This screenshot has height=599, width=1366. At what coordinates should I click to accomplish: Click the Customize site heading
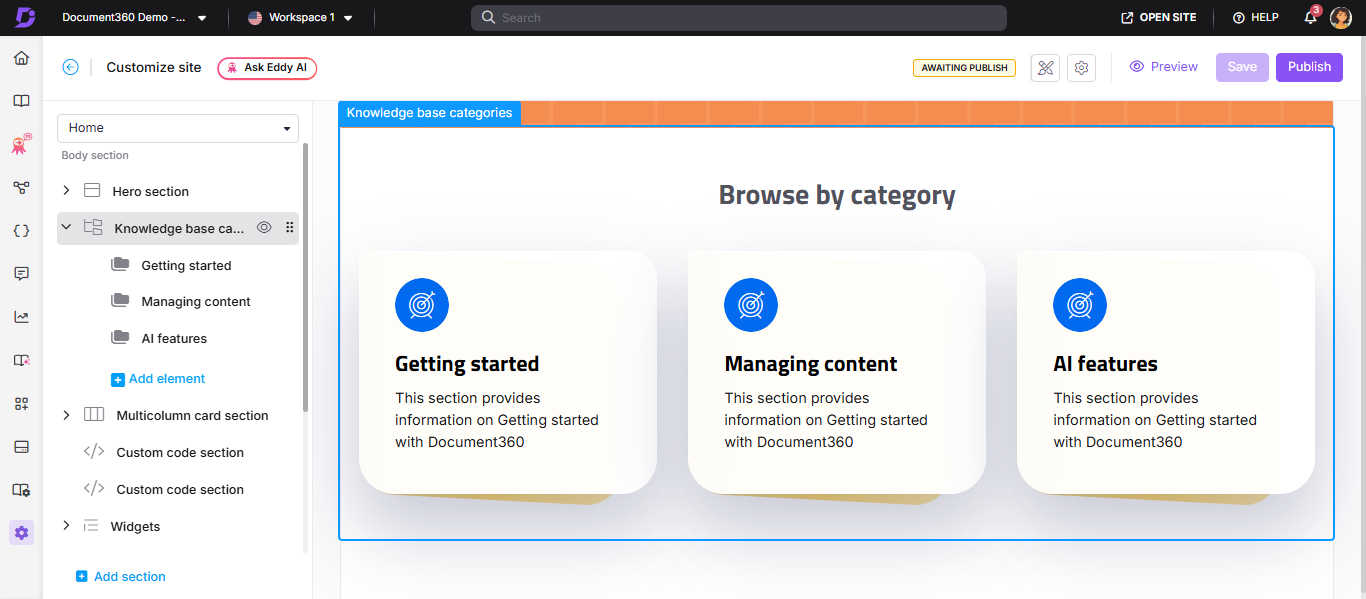(154, 67)
